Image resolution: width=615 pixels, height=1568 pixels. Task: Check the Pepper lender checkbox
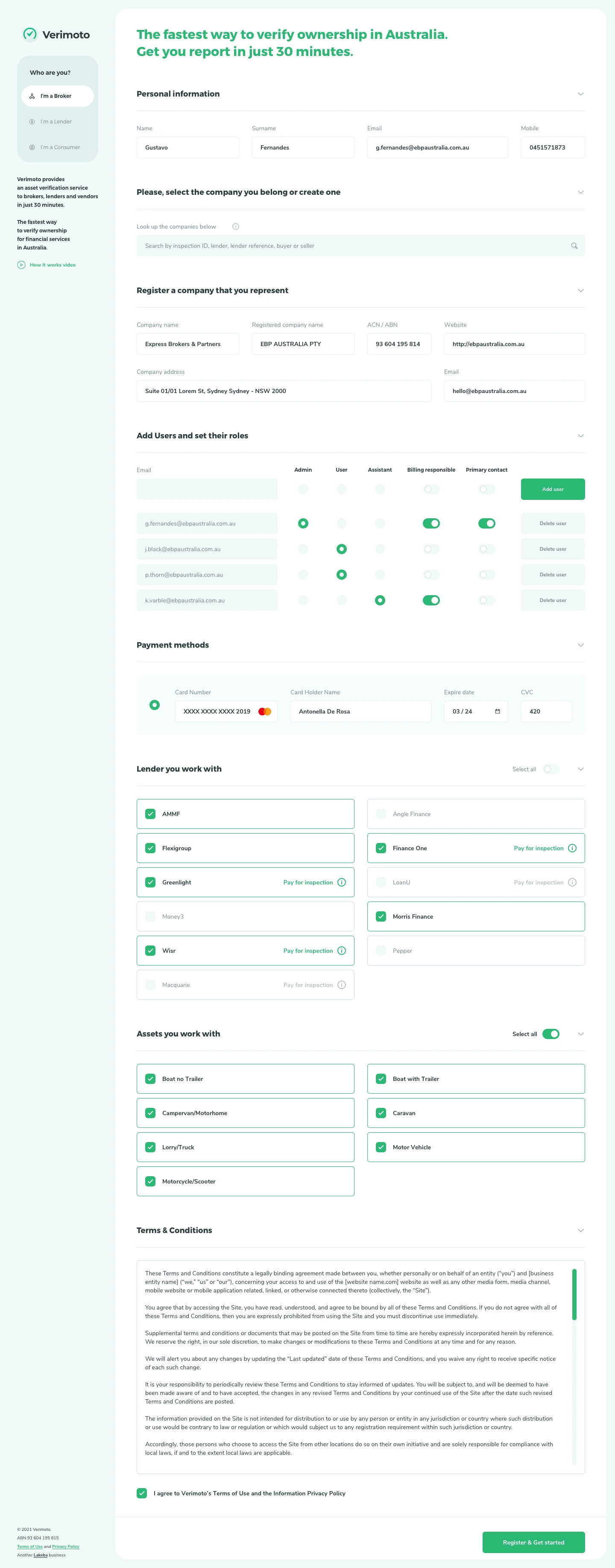(x=381, y=950)
